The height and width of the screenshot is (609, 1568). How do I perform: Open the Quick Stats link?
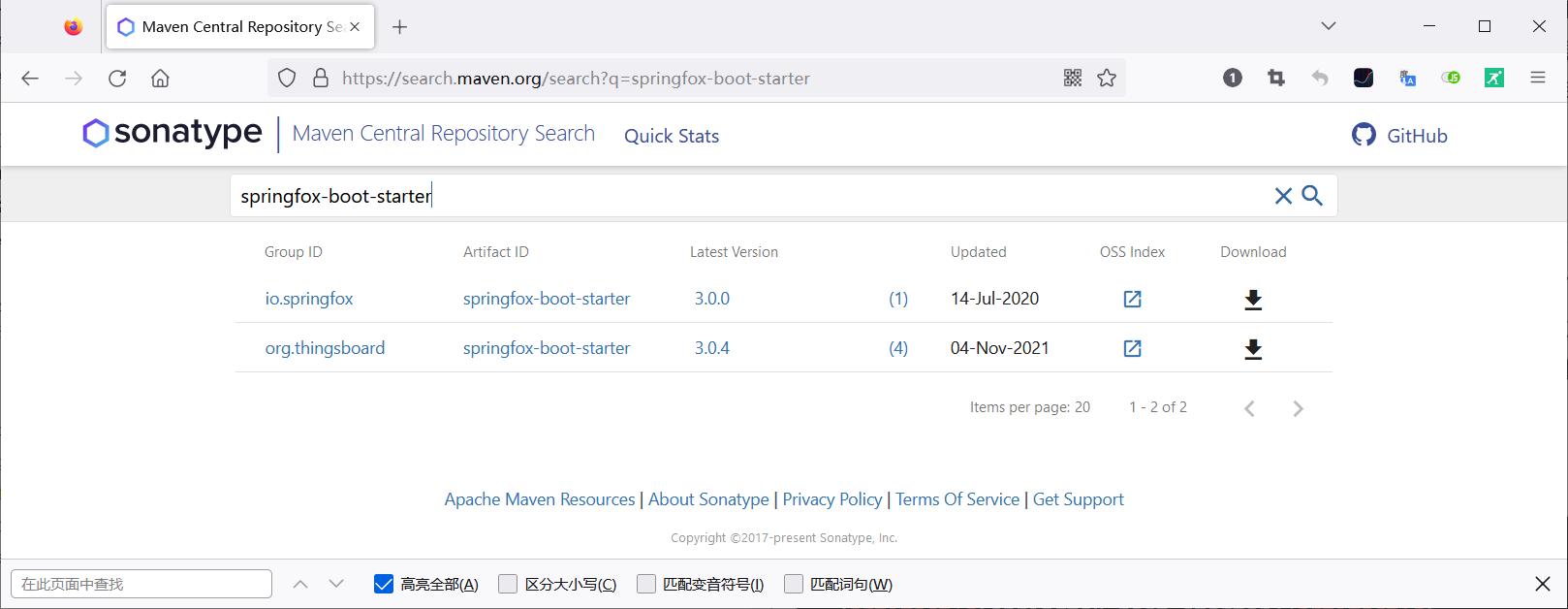click(x=672, y=136)
